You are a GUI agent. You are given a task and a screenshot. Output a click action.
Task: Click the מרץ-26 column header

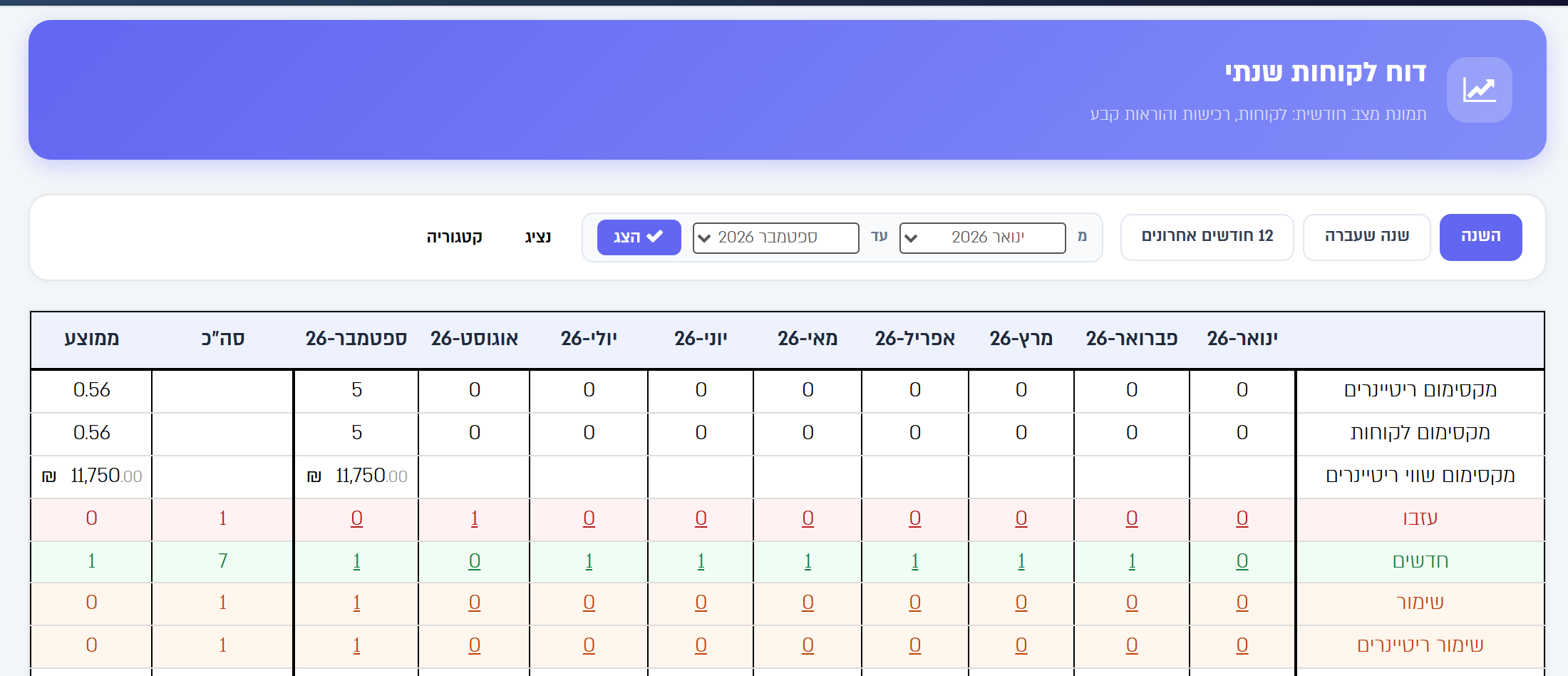pyautogui.click(x=1021, y=338)
